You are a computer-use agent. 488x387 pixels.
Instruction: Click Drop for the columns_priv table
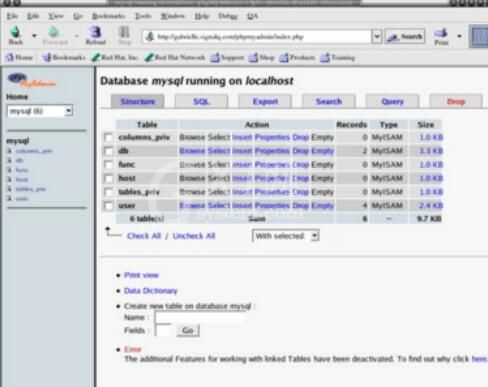[300, 137]
